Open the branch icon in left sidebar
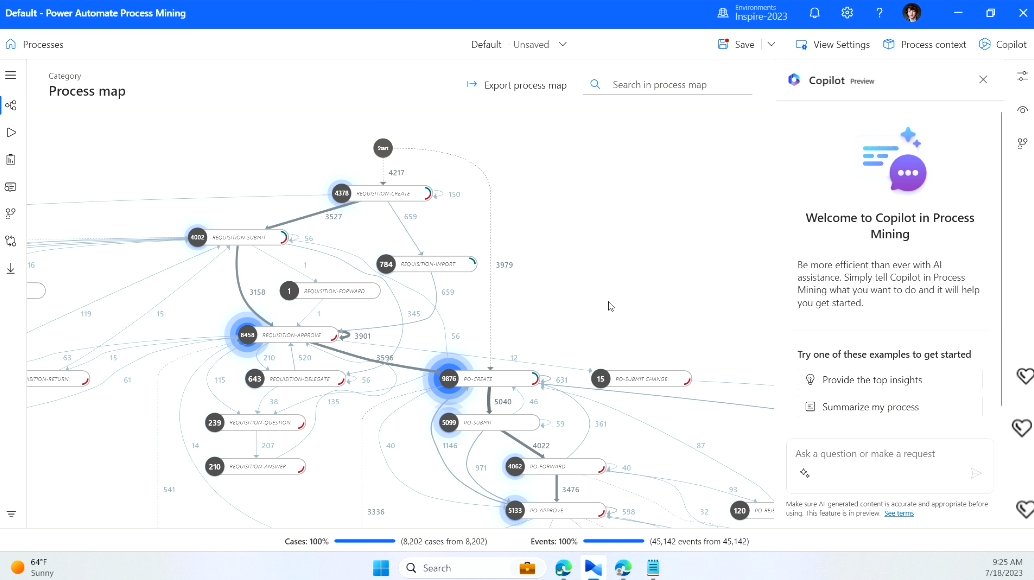This screenshot has height=580, width=1034. pos(11,214)
